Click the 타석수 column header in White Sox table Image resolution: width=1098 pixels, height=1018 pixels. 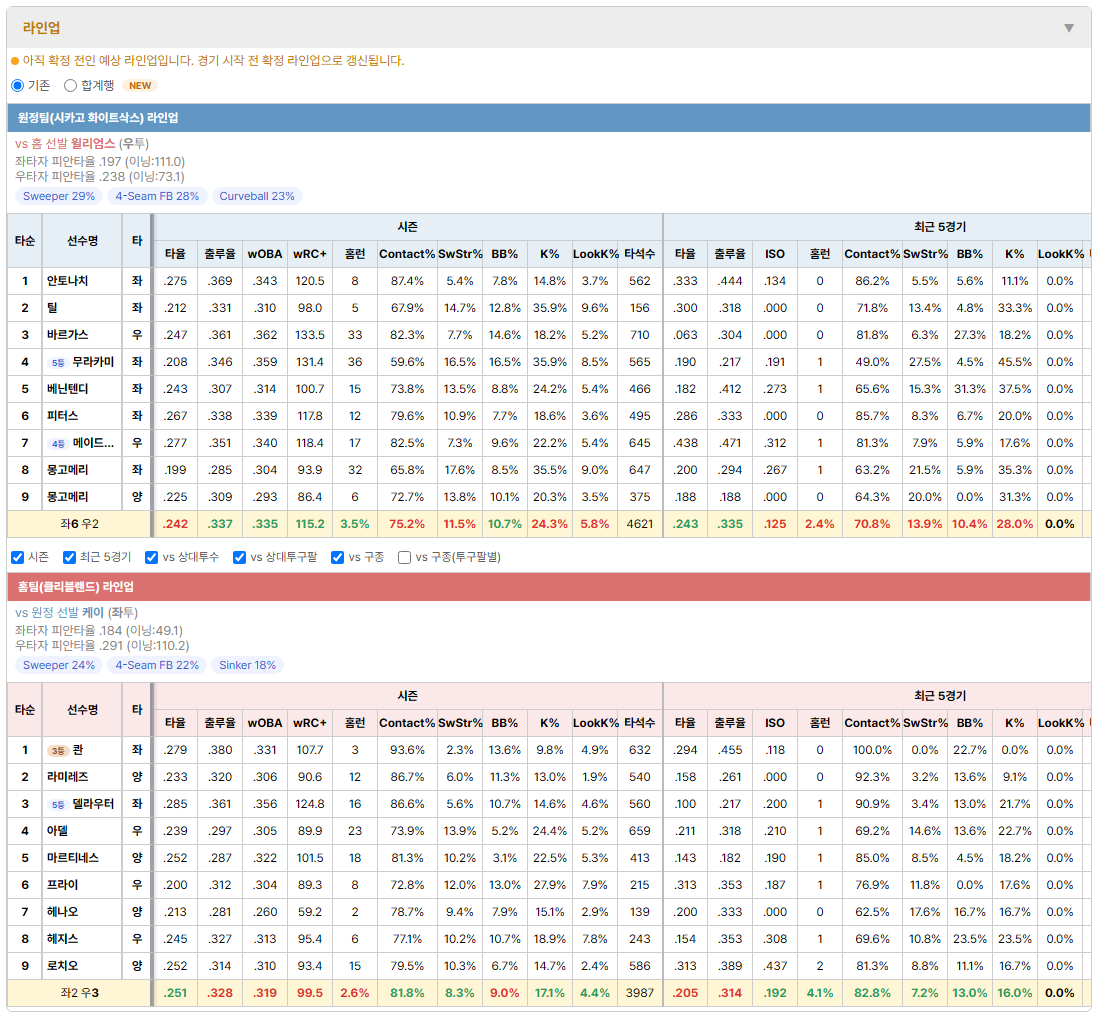point(639,254)
